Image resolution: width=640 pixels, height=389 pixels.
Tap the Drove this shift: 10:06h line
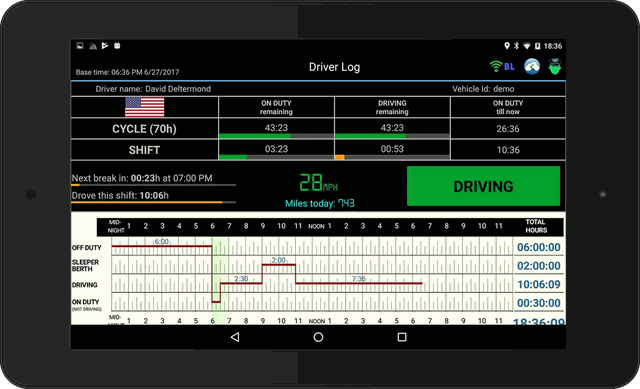tap(120, 196)
